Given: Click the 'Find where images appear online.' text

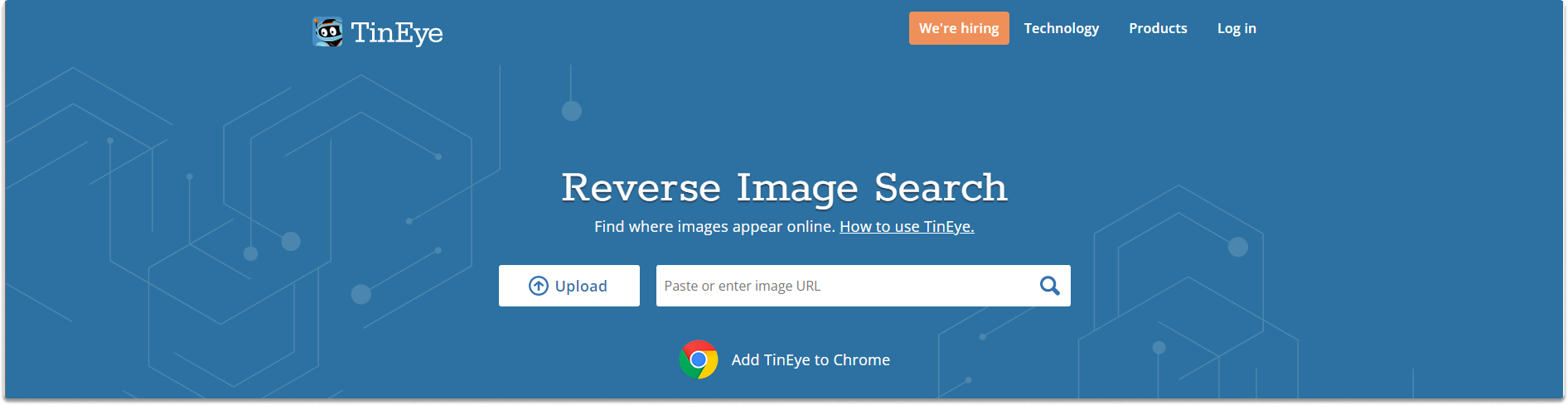Looking at the screenshot, I should click(x=714, y=226).
